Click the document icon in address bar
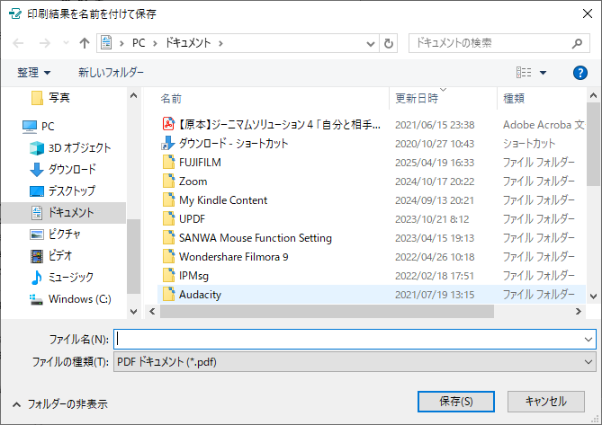This screenshot has width=602, height=426. click(106, 43)
